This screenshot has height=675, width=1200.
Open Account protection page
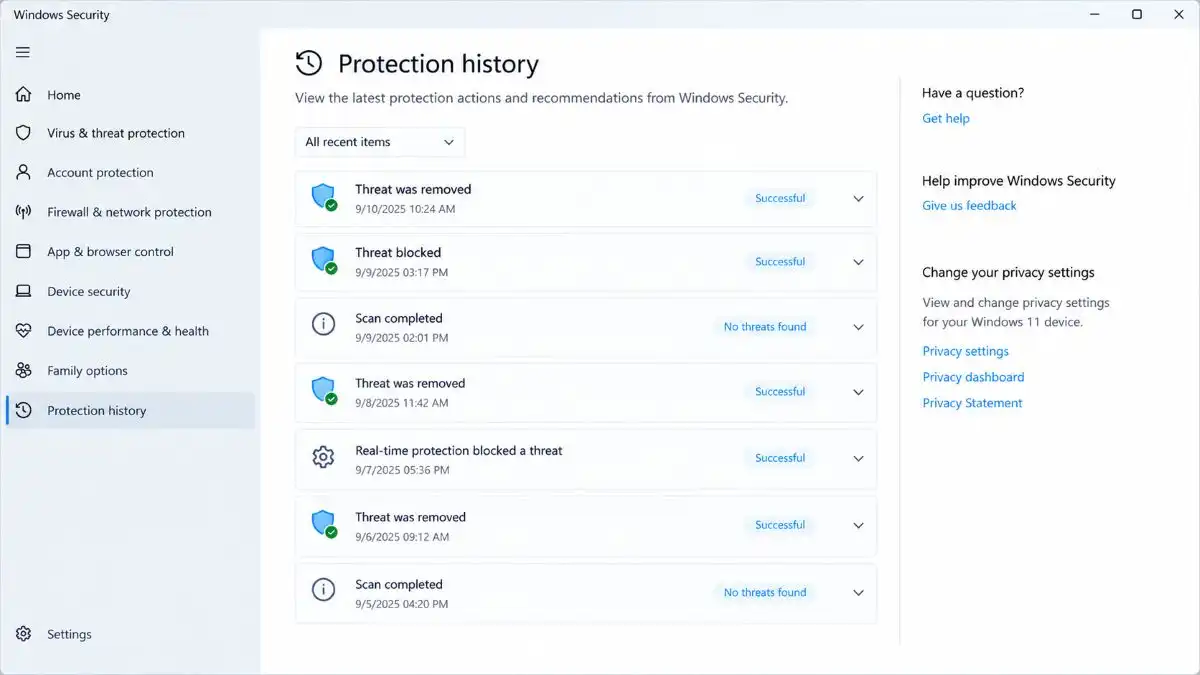130,172
